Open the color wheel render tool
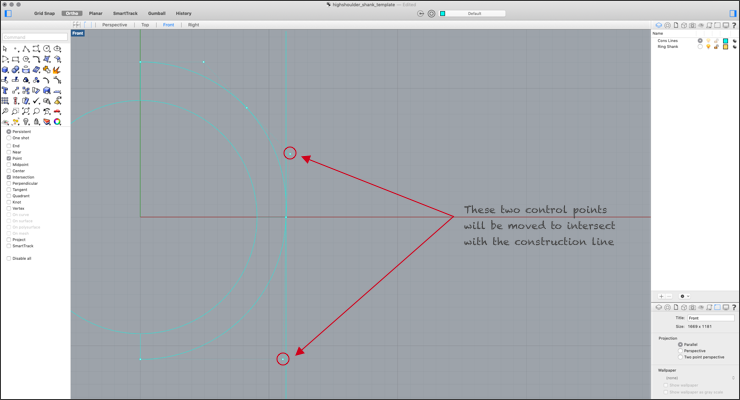The width and height of the screenshot is (740, 400). (57, 122)
